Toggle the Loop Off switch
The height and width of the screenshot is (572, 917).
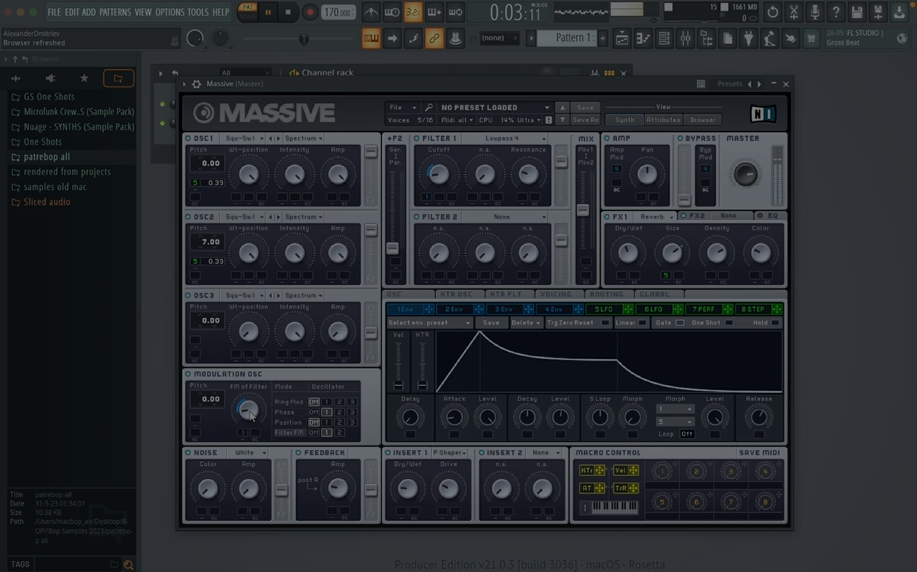pos(687,434)
